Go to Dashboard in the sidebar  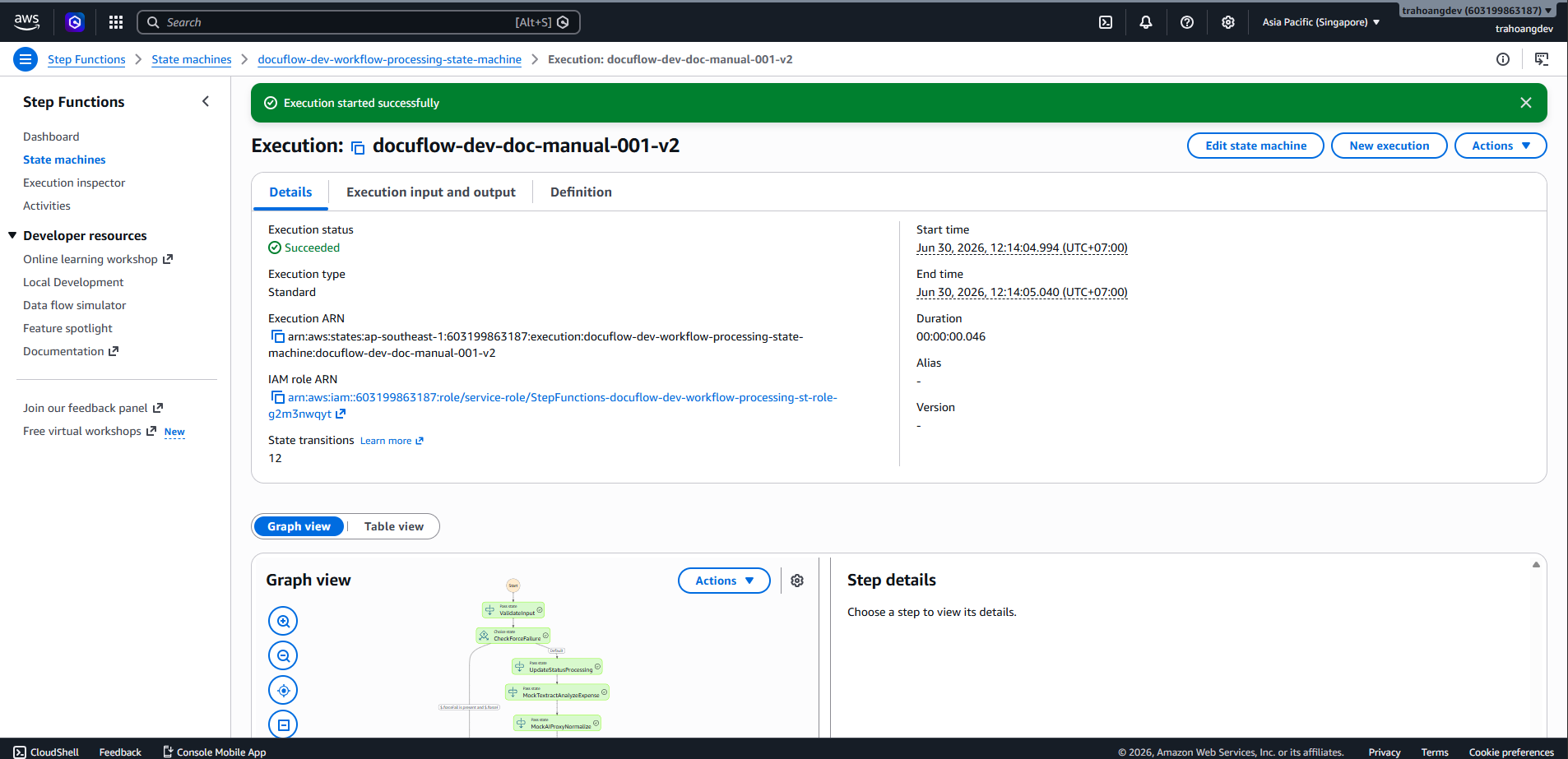(x=51, y=137)
